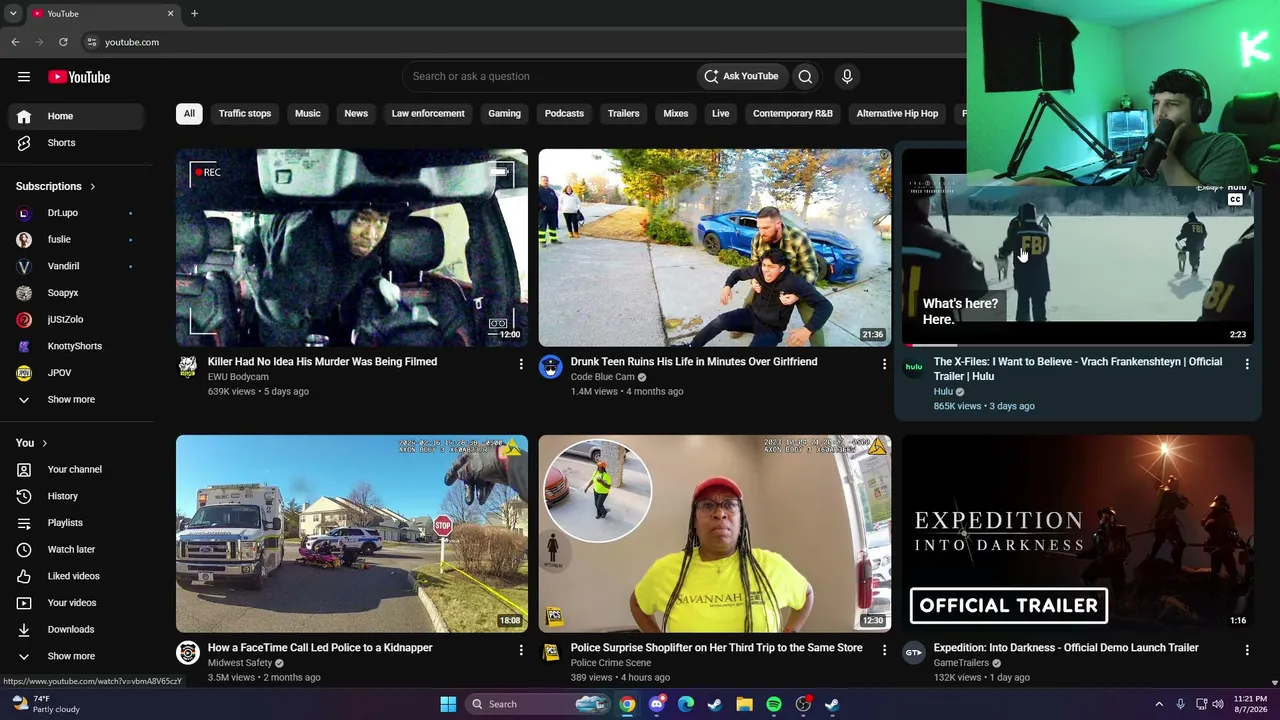Click the YouTube search input field
Image resolution: width=1280 pixels, height=720 pixels.
pyautogui.click(x=548, y=76)
